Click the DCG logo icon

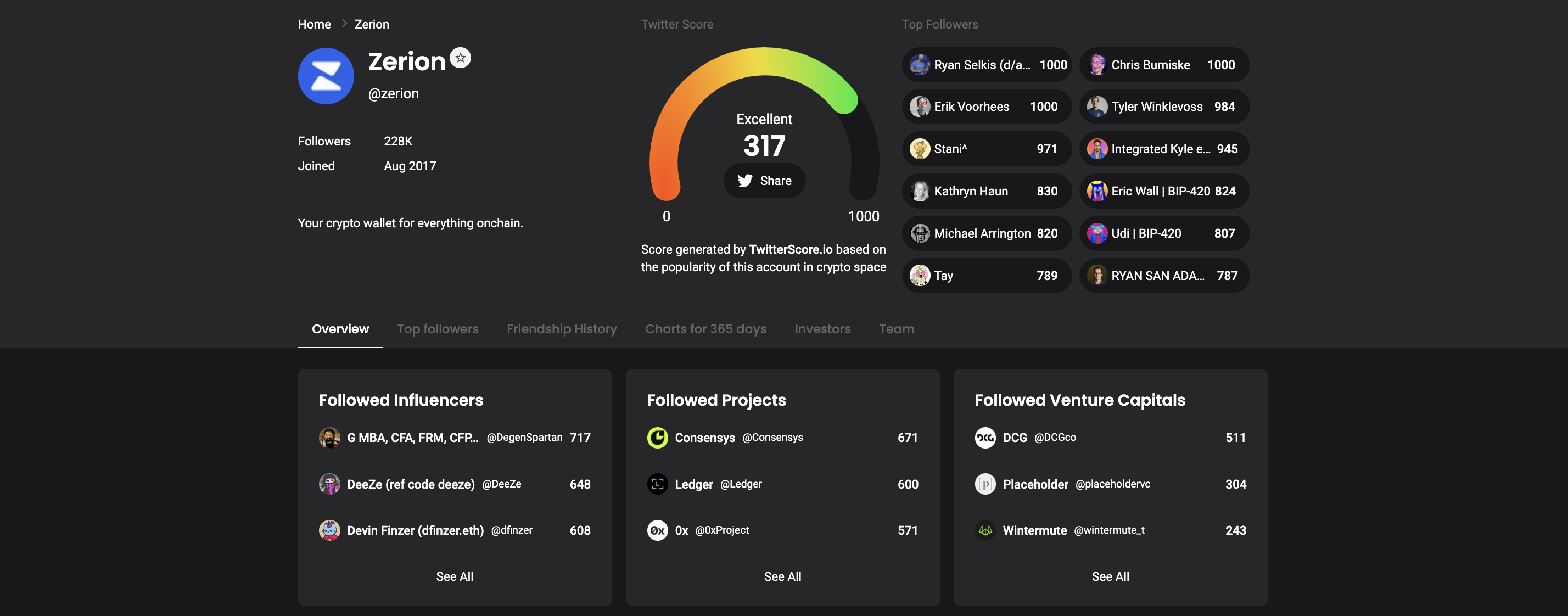click(x=985, y=438)
